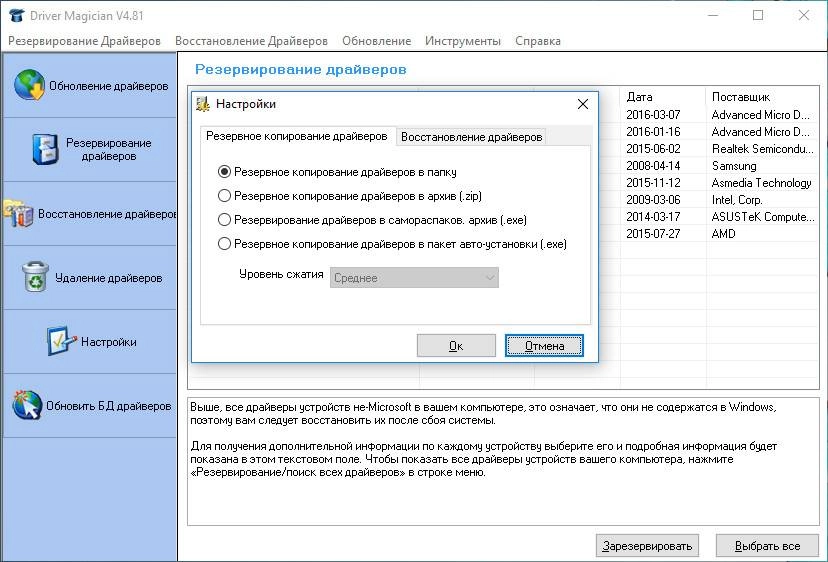Click the date 2014-03-17 cell
The width and height of the screenshot is (828, 562).
tap(653, 217)
